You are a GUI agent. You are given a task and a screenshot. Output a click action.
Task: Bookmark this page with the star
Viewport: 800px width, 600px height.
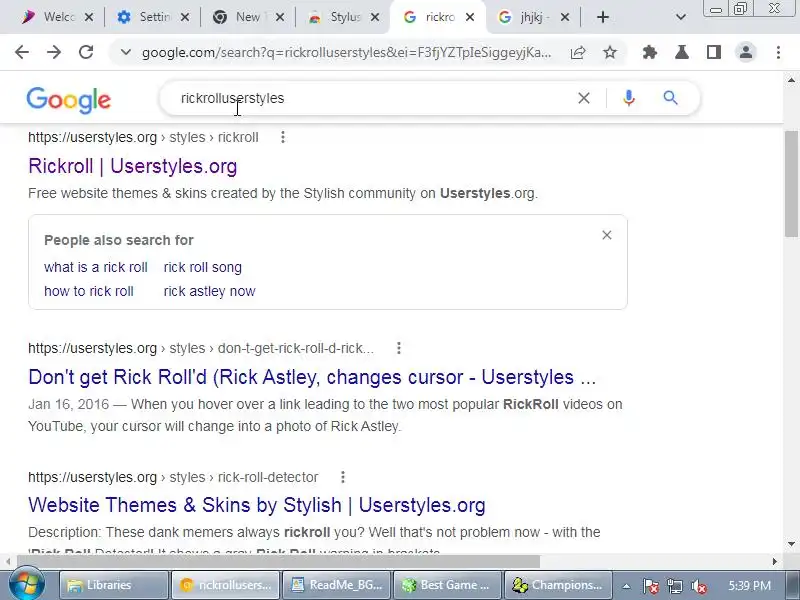pyautogui.click(x=610, y=52)
